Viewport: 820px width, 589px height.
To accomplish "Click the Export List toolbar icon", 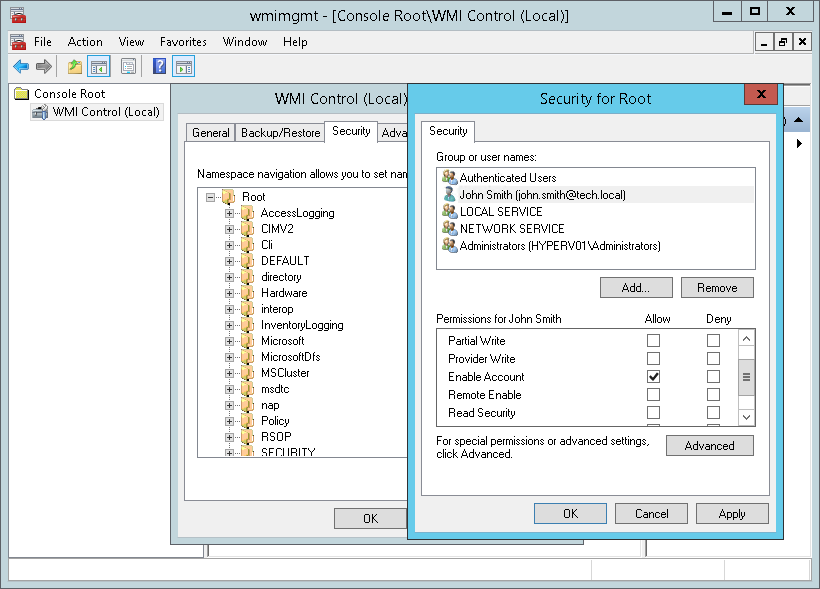I will [x=73, y=67].
